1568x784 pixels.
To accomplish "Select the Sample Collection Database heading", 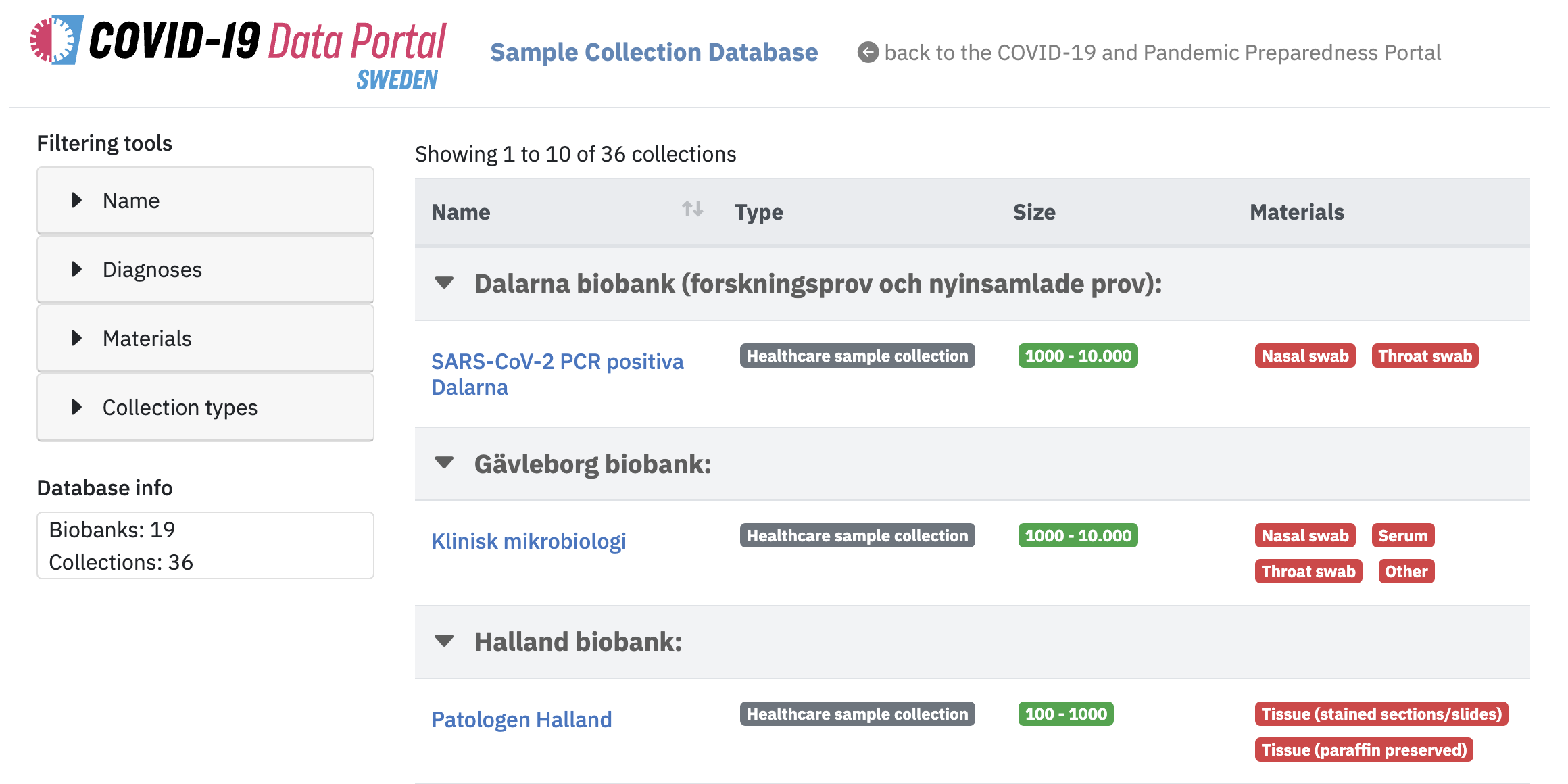I will pyautogui.click(x=654, y=51).
